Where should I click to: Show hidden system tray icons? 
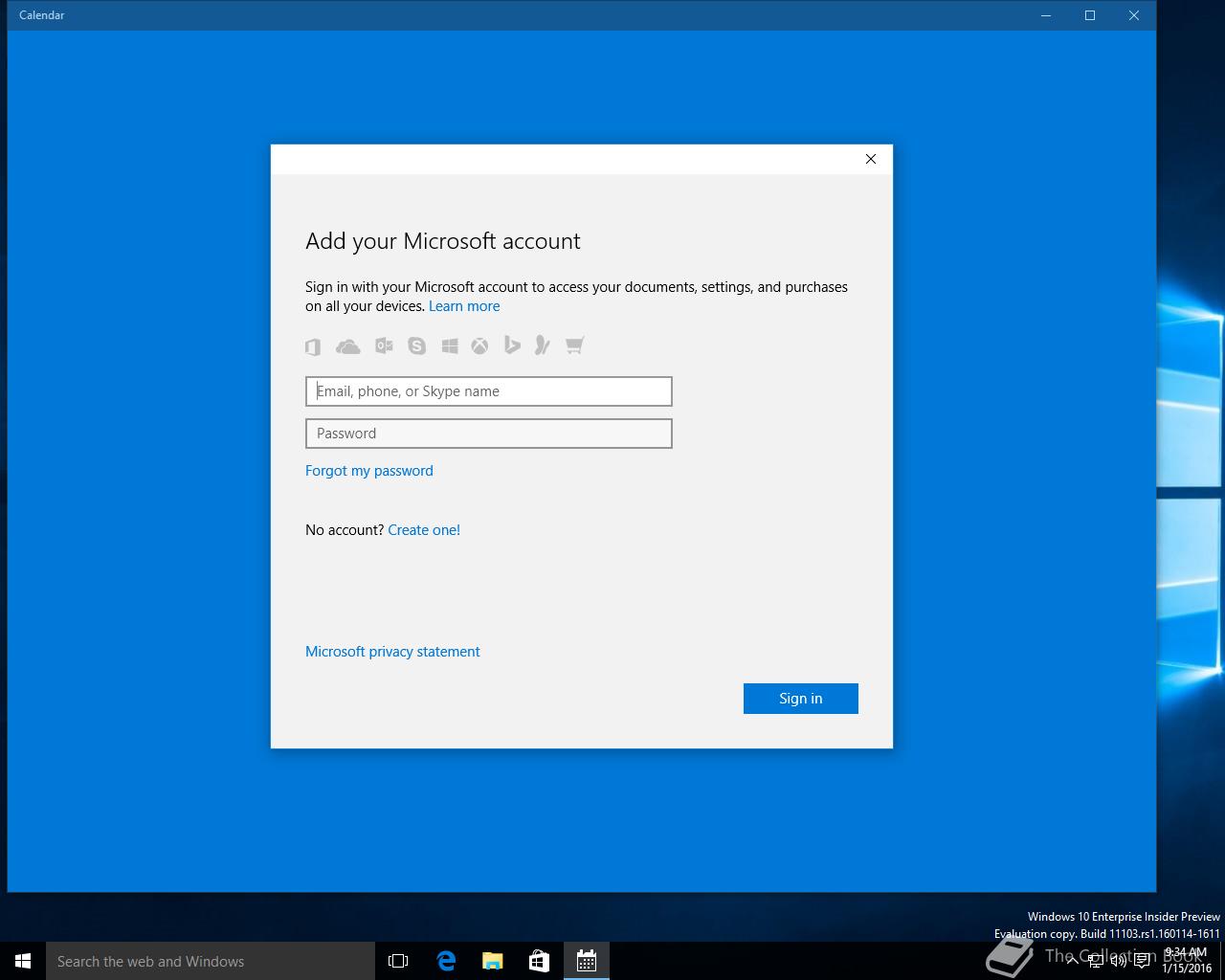(x=1073, y=960)
